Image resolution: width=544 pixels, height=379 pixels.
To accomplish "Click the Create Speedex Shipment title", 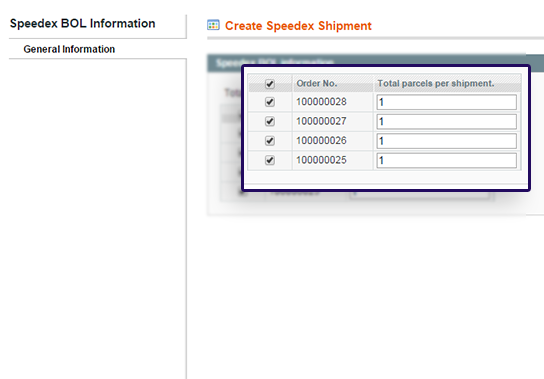I will [x=298, y=26].
